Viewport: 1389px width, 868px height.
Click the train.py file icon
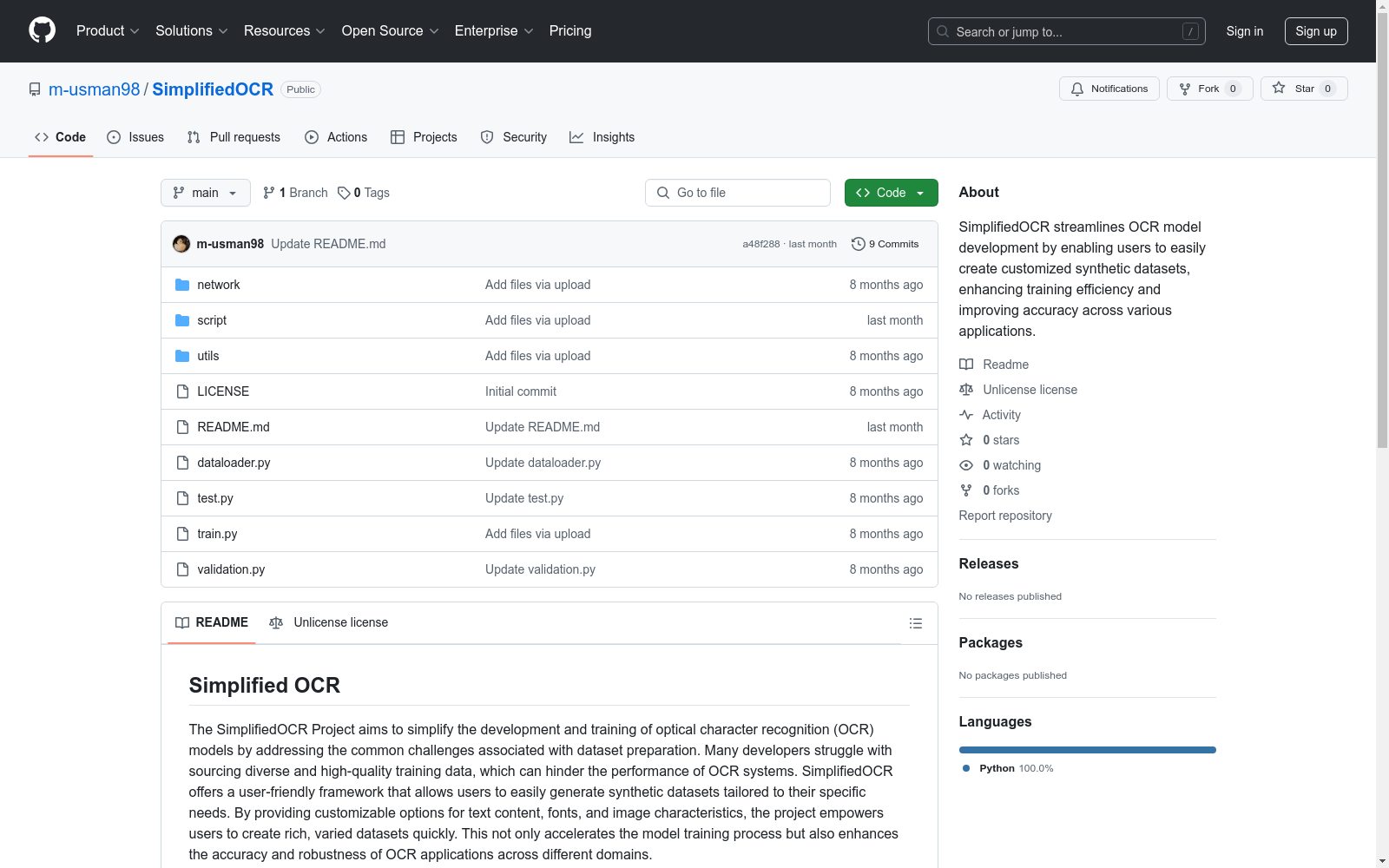182,534
